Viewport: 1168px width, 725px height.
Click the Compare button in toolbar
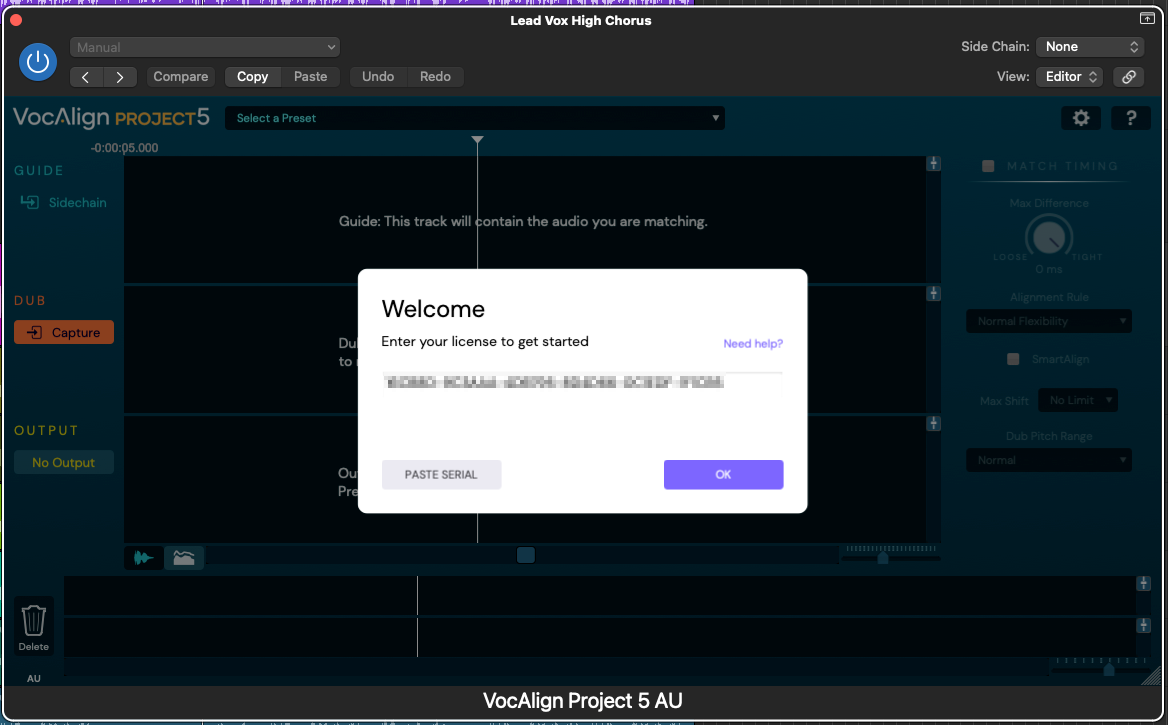(181, 77)
